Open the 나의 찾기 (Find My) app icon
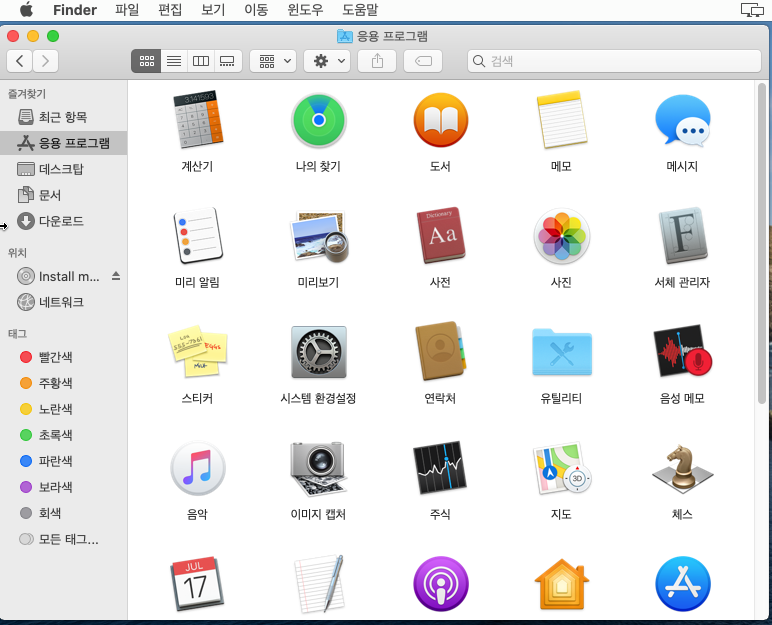772x625 pixels. pyautogui.click(x=318, y=120)
